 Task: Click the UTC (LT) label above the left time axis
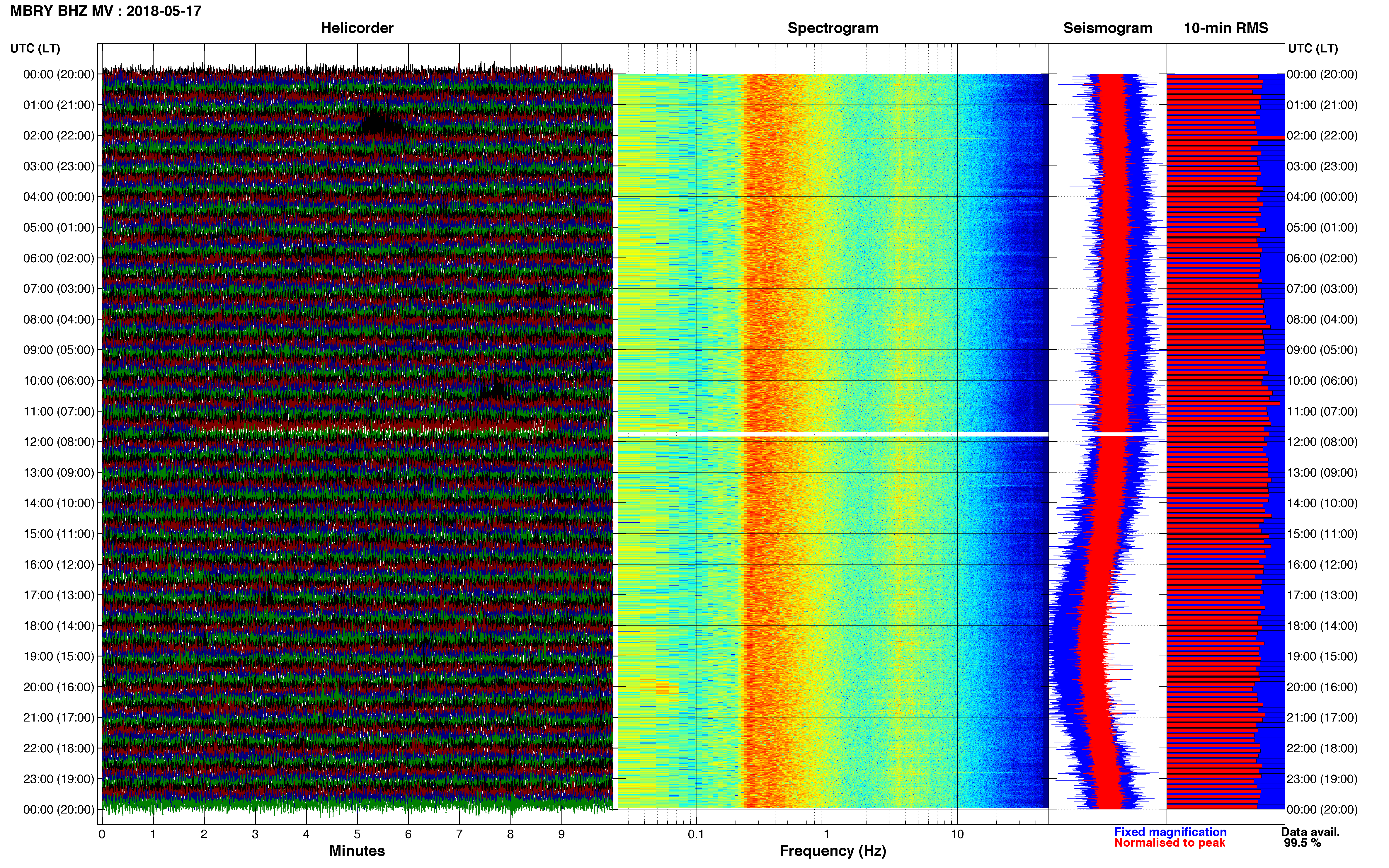pos(35,48)
